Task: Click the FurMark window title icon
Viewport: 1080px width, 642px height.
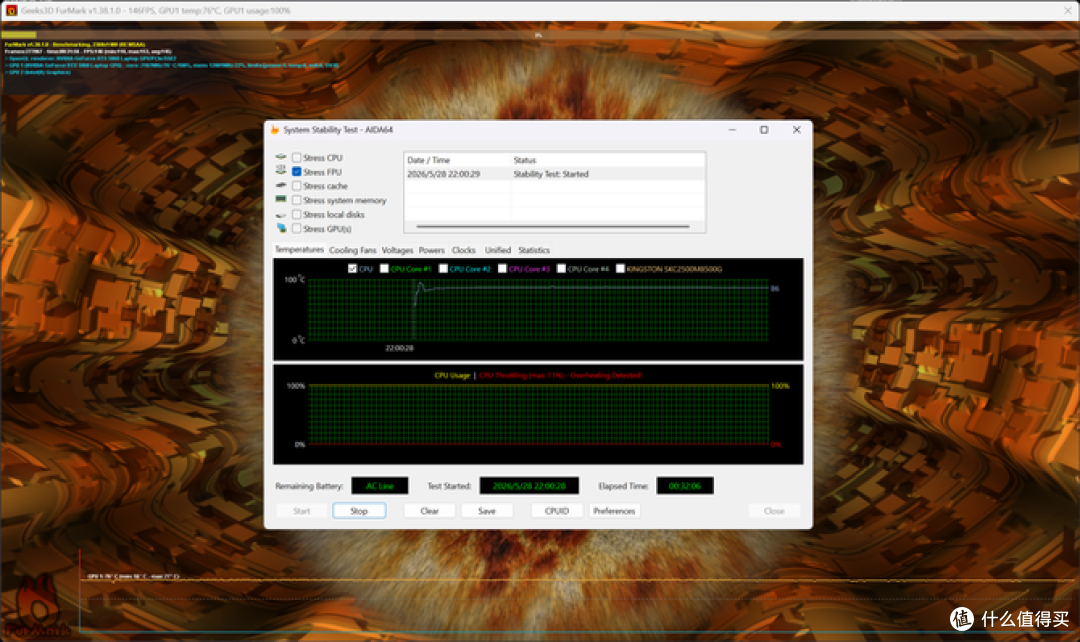Action: (11, 10)
